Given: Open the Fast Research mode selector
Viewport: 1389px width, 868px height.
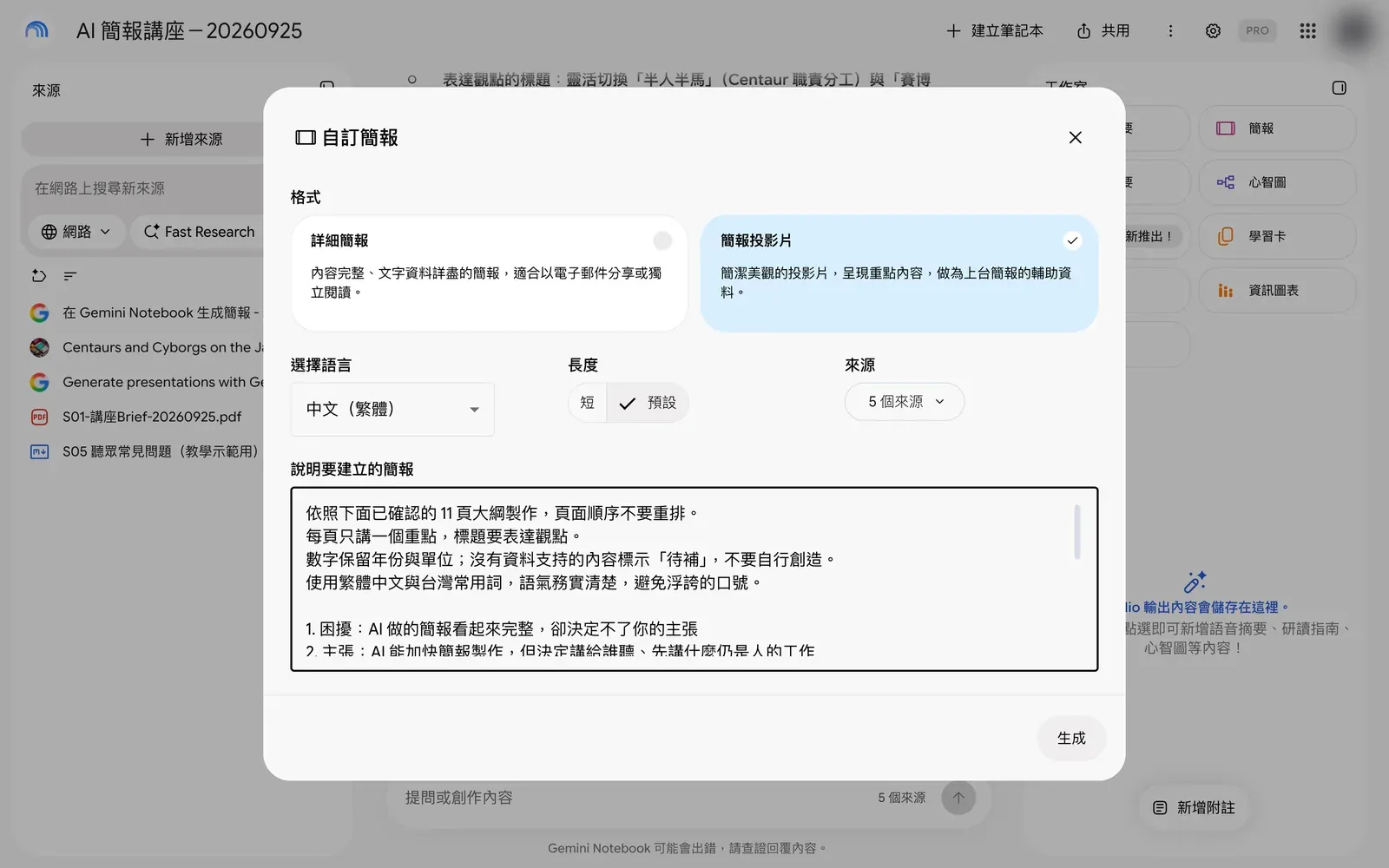Looking at the screenshot, I should click(x=199, y=232).
